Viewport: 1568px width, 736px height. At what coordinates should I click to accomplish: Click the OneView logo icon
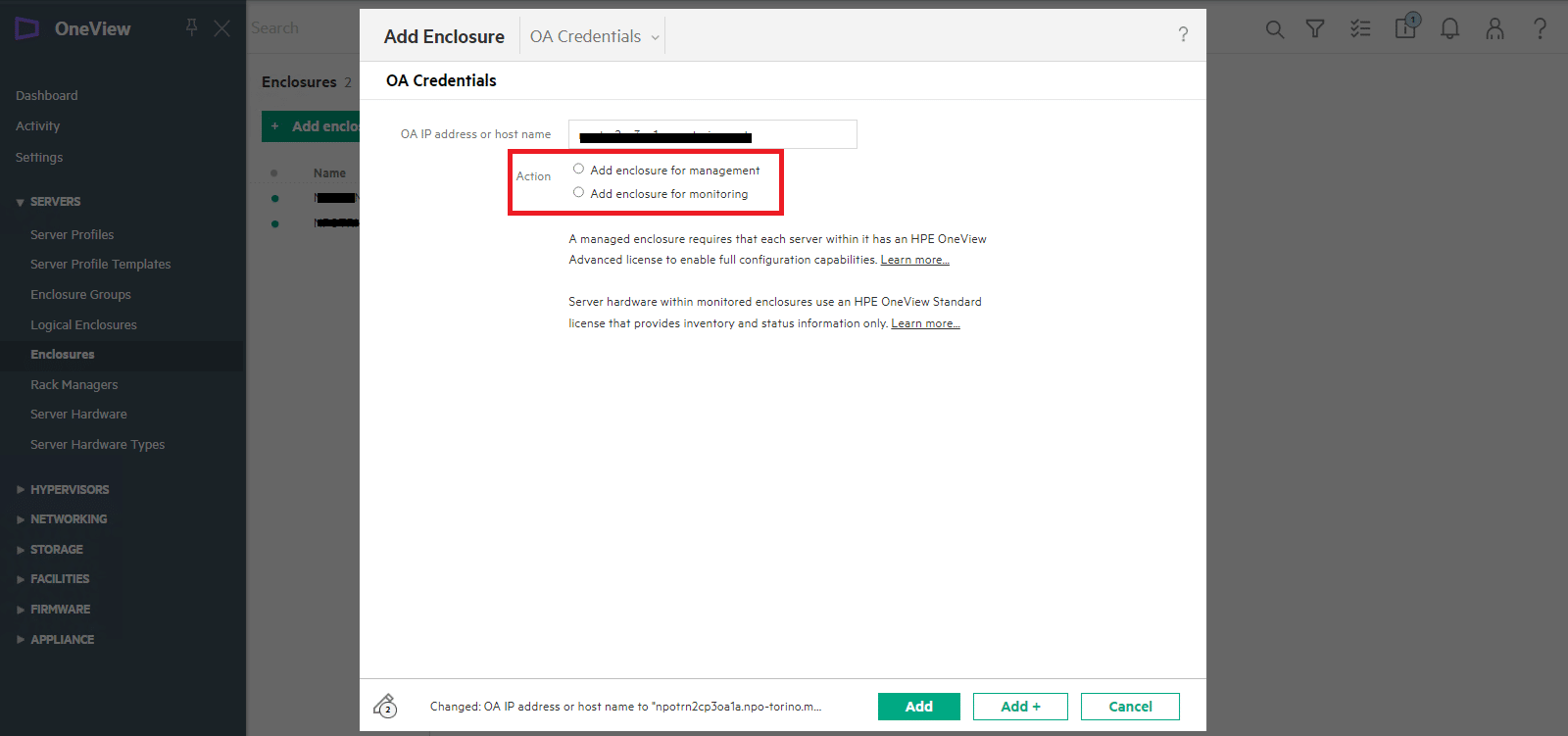27,28
